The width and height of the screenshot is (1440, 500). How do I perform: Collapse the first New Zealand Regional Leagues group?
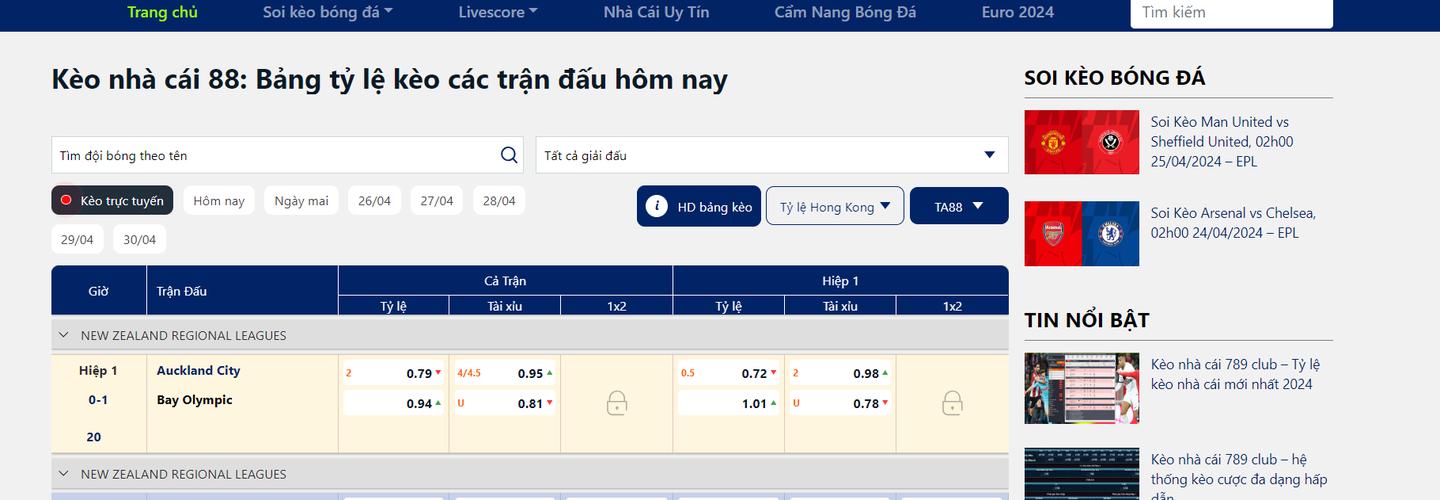64,336
